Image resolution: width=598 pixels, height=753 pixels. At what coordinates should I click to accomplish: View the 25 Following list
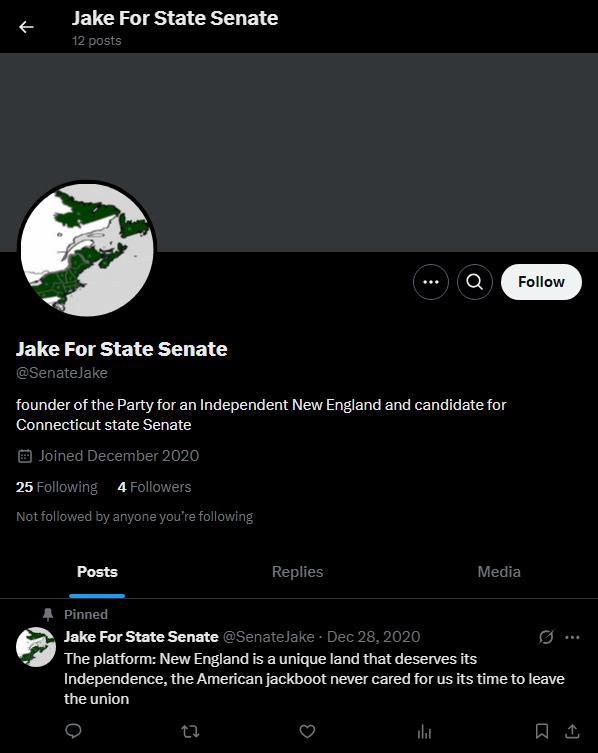coord(57,487)
